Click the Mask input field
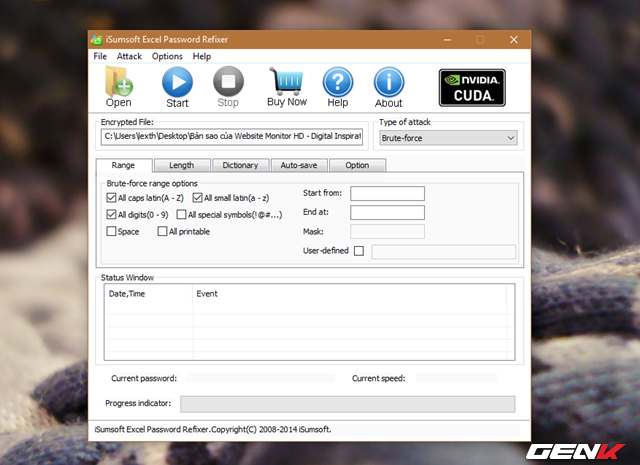The image size is (640, 465). click(387, 231)
